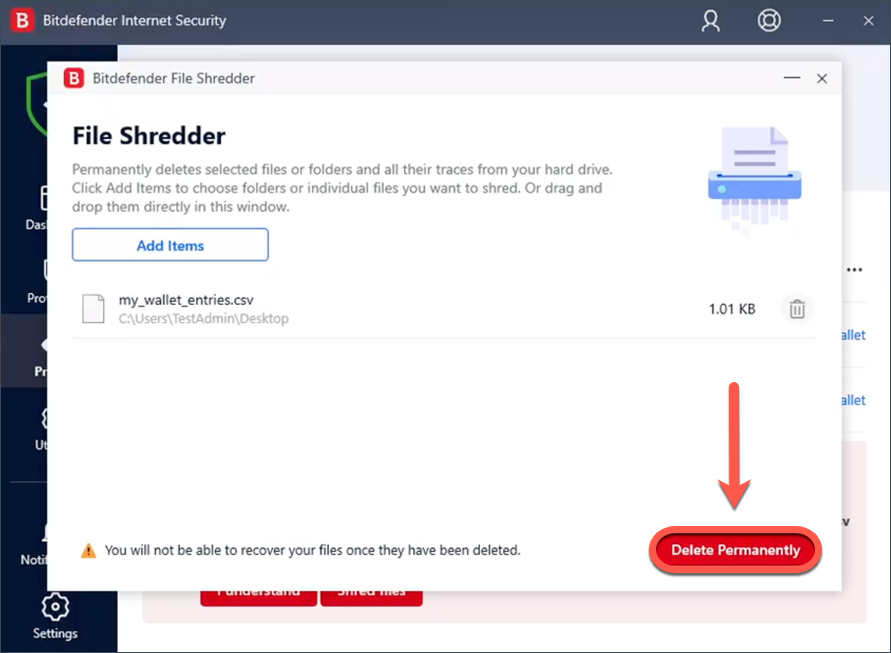
Task: Click the file icon beside my_wallet_entries.csv
Action: coord(93,309)
